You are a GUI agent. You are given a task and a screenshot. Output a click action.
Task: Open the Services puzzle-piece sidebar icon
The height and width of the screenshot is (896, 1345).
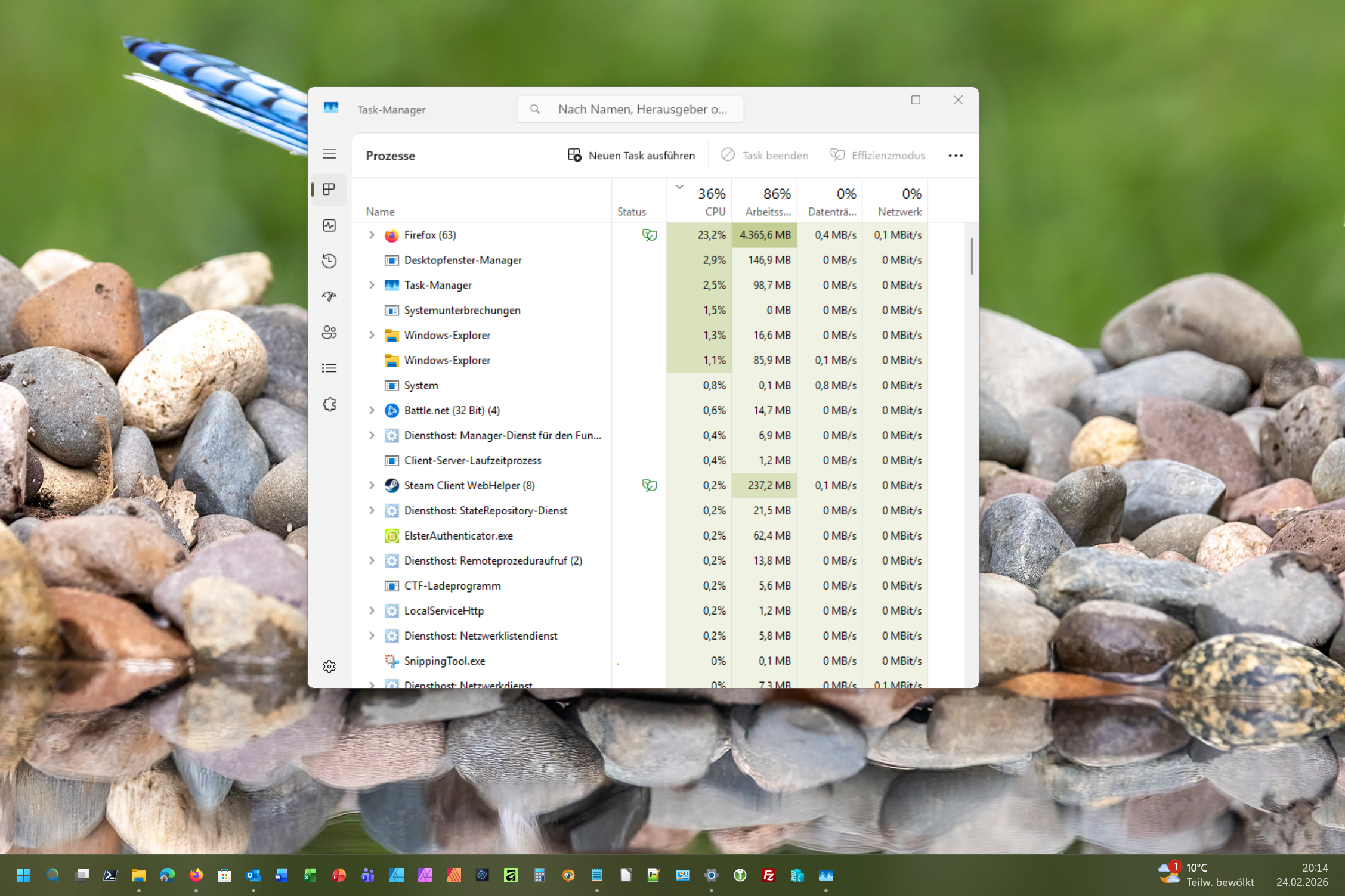[x=329, y=404]
